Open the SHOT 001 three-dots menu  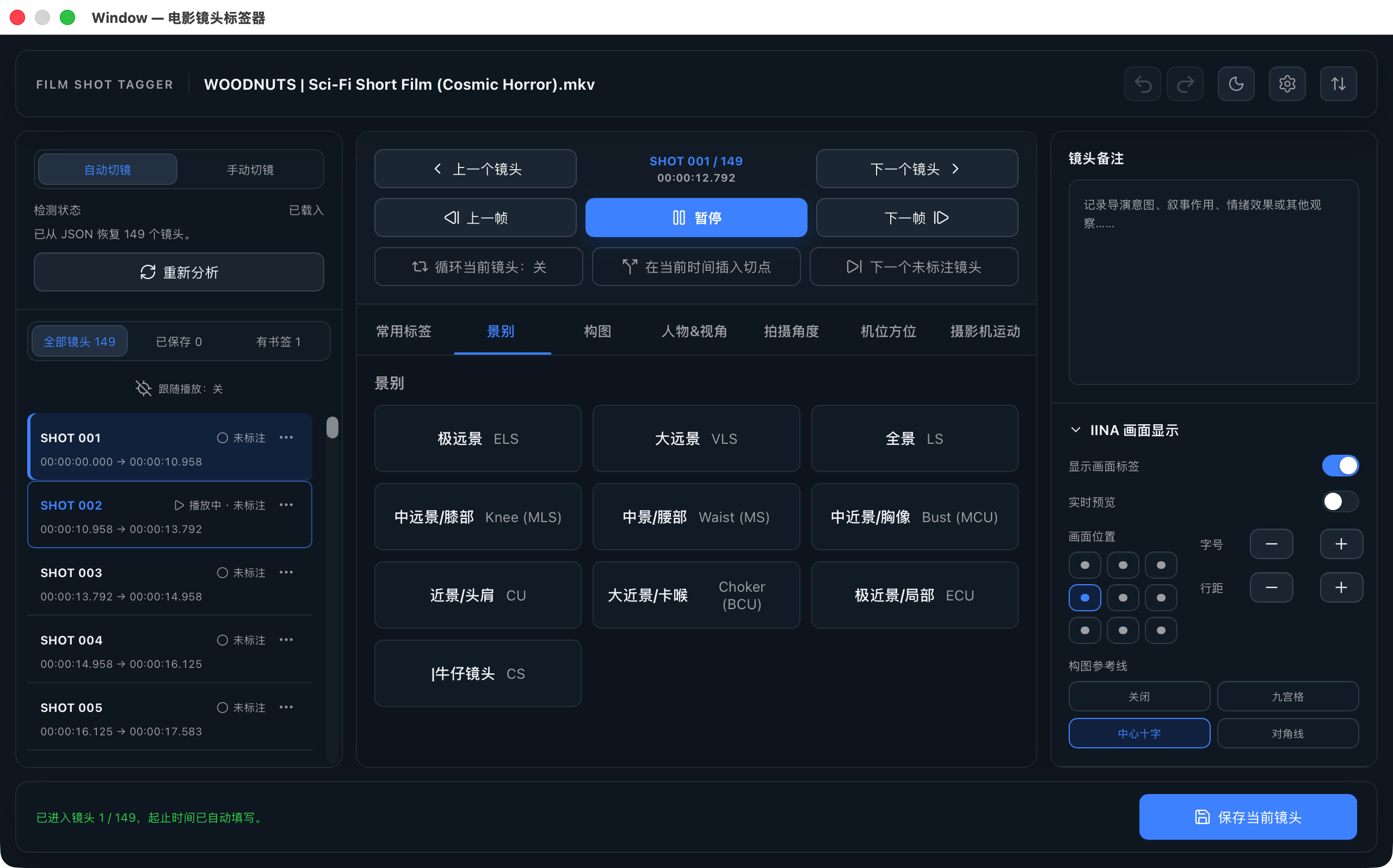tap(286, 437)
